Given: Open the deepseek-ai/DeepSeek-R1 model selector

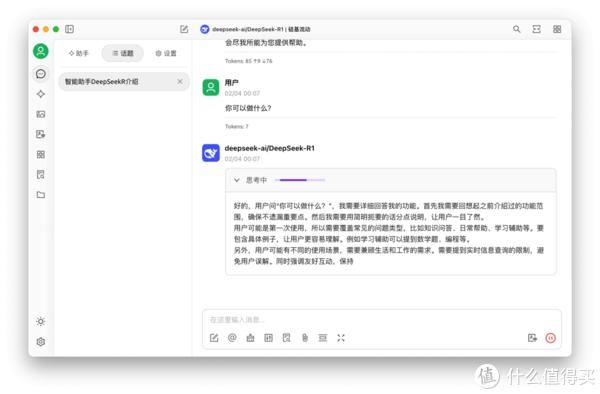Looking at the screenshot, I should (x=255, y=29).
